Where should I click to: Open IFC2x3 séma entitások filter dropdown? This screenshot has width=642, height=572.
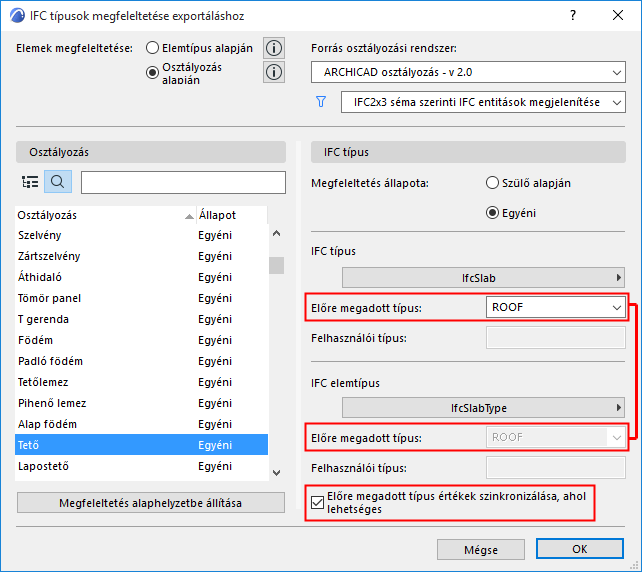[x=483, y=102]
